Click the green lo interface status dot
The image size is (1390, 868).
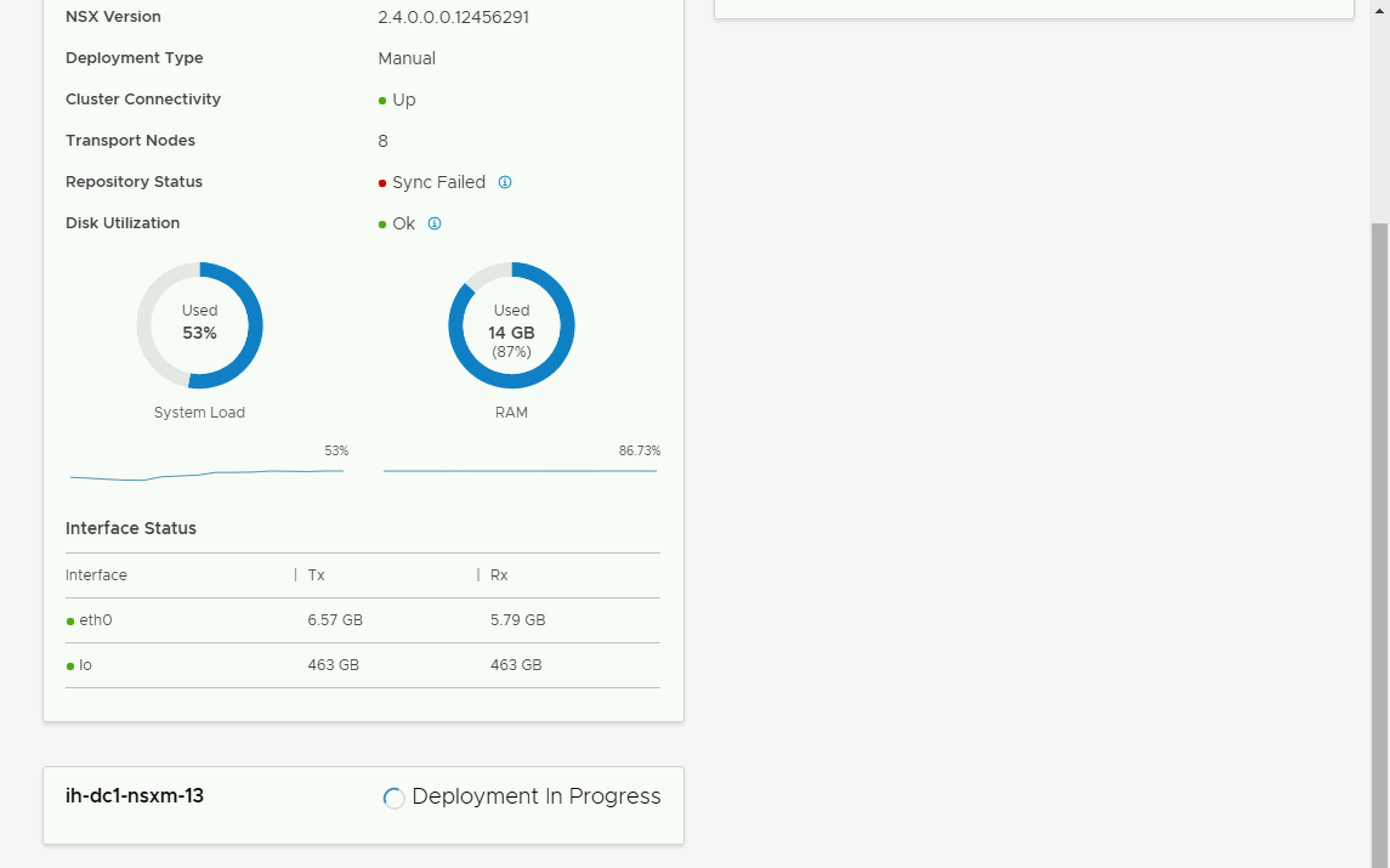(x=70, y=666)
